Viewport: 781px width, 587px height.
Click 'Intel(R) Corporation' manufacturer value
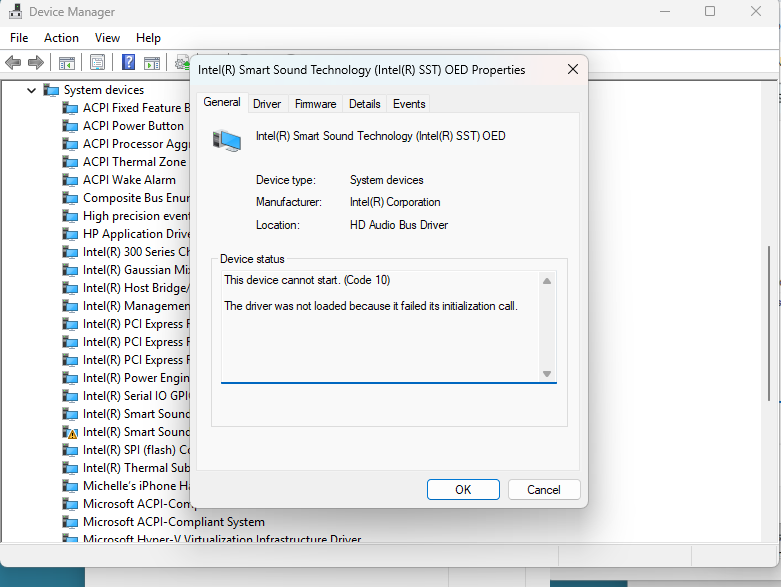(x=395, y=202)
